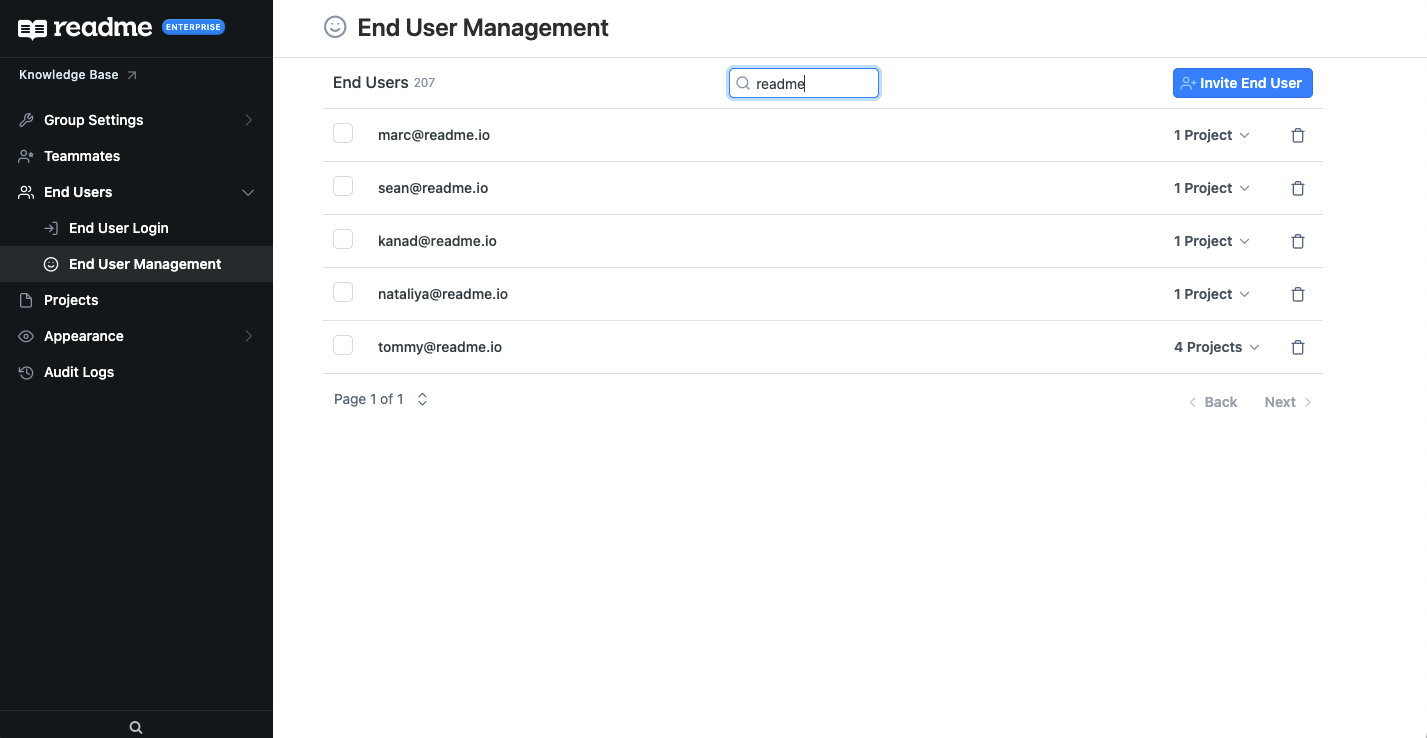1427x738 pixels.
Task: Check the box for sean@readme.io
Action: [x=343, y=186]
